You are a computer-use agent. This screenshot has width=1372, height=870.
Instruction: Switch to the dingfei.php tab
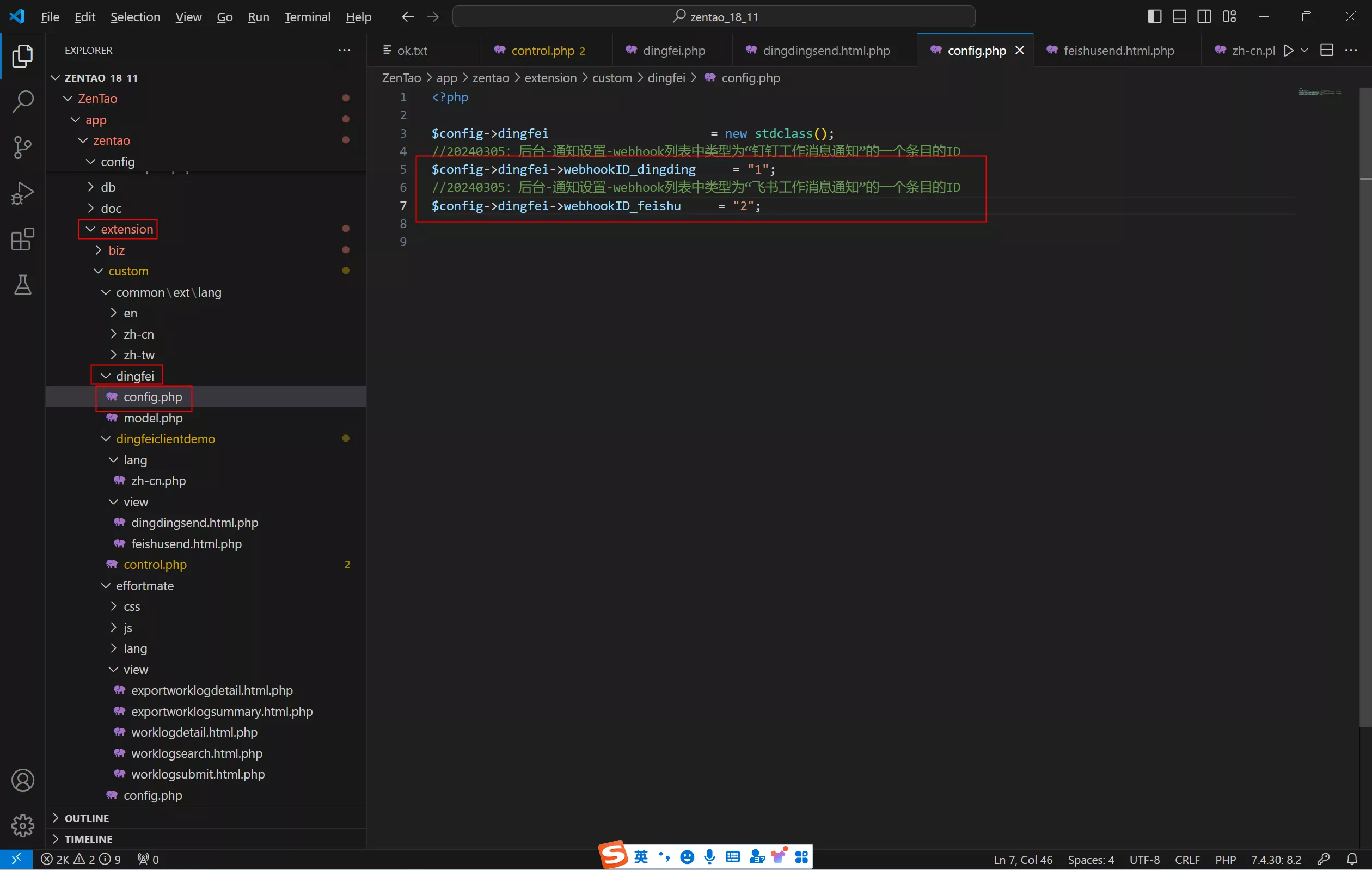pos(673,50)
